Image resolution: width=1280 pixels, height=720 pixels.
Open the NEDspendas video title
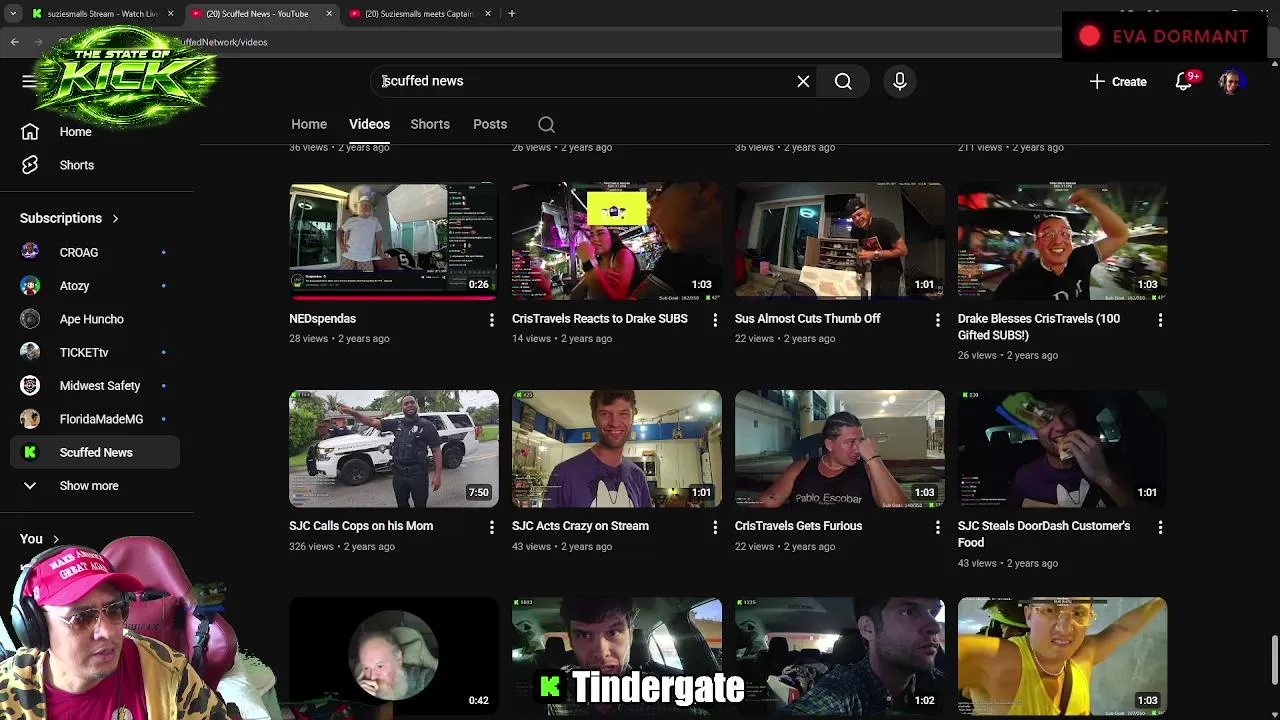(322, 319)
